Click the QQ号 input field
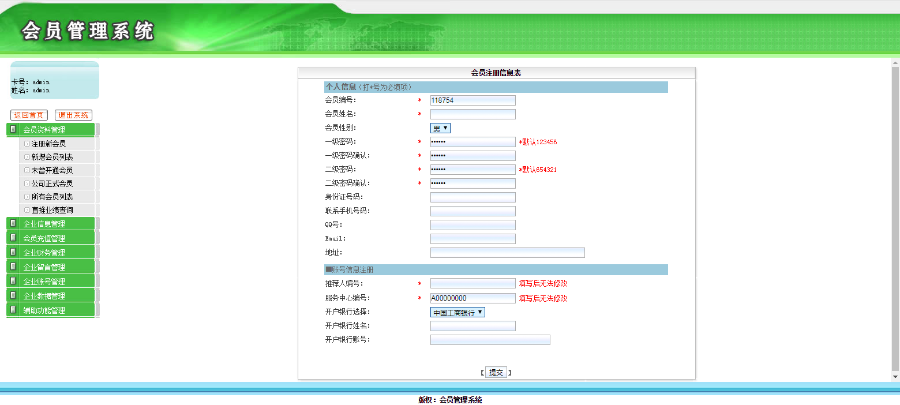 click(x=473, y=225)
